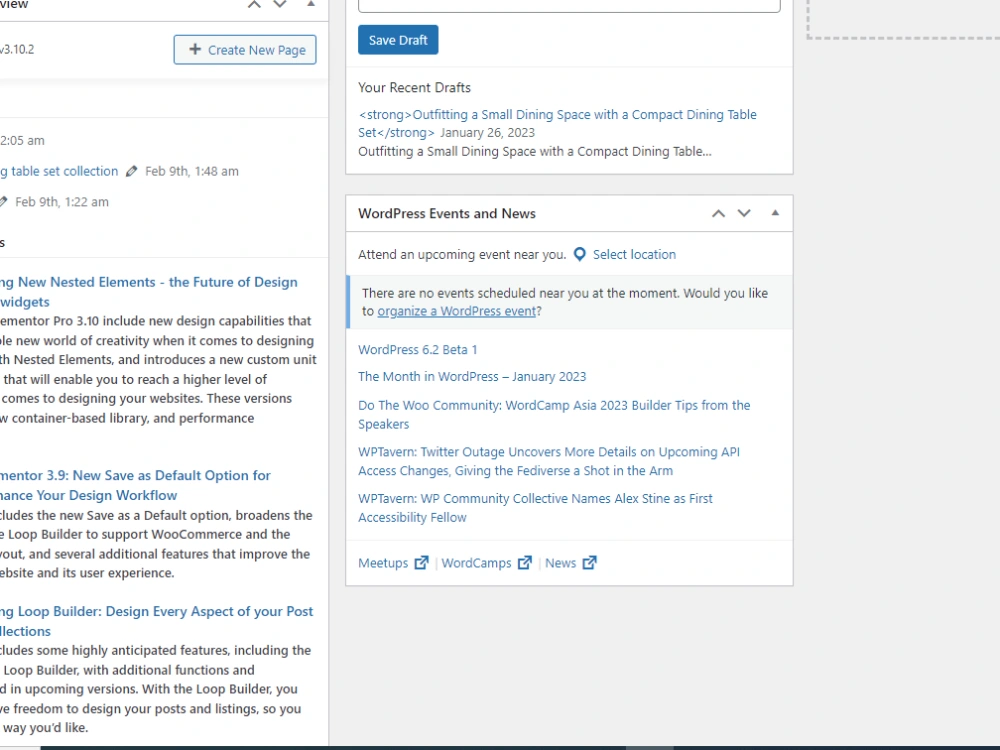
Task: Click the Feb 9th, 1:48 am timestamp
Action: (x=192, y=171)
